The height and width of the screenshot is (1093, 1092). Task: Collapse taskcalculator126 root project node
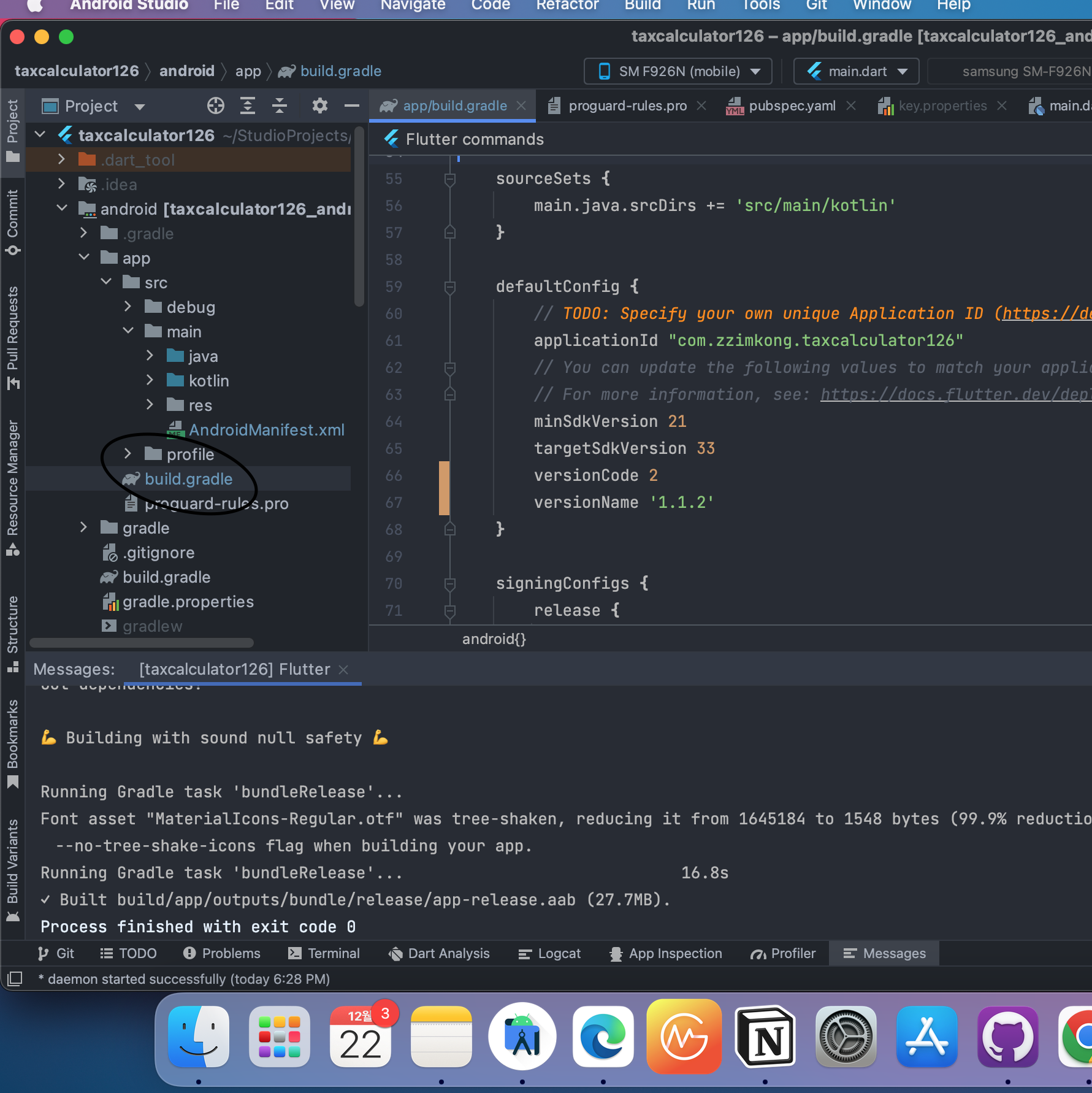click(x=40, y=134)
